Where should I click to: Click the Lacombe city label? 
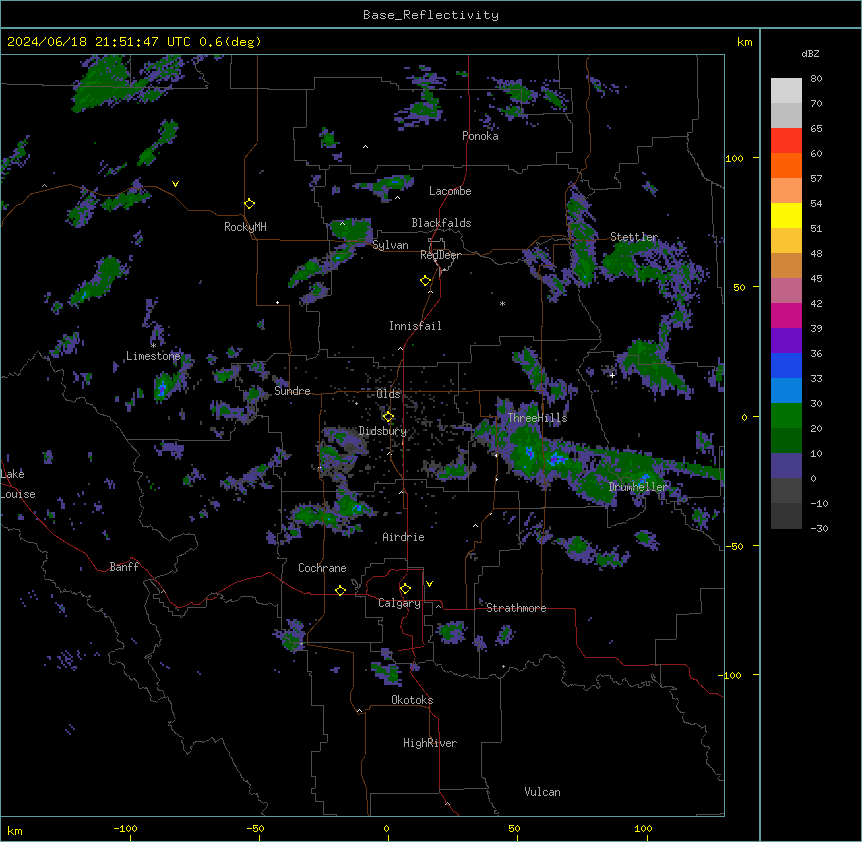pyautogui.click(x=450, y=191)
